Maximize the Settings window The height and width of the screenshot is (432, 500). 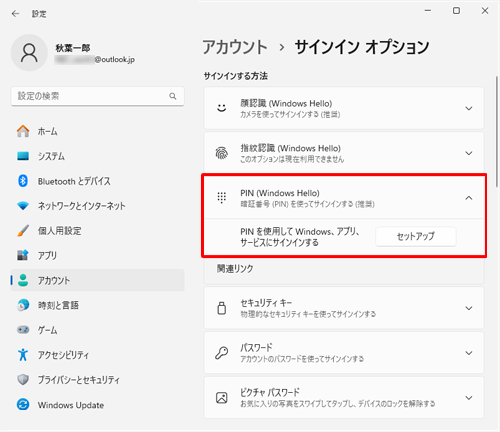(x=456, y=11)
